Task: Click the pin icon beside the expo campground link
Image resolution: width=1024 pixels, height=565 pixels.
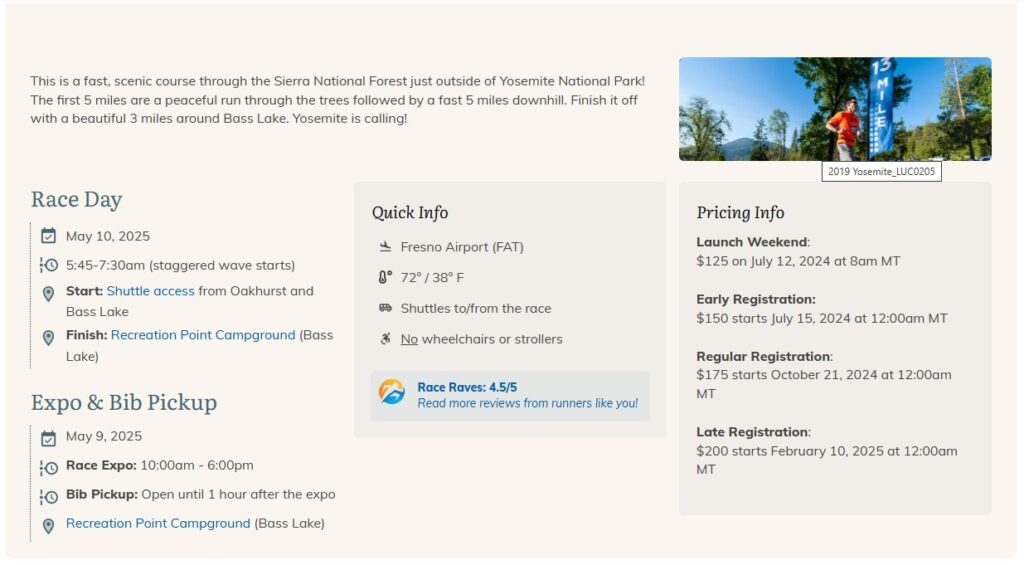Action: 48,526
